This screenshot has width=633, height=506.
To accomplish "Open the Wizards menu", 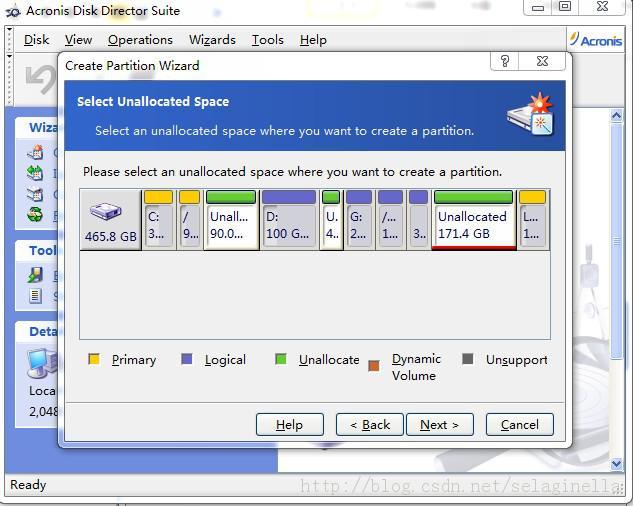I will 212,40.
